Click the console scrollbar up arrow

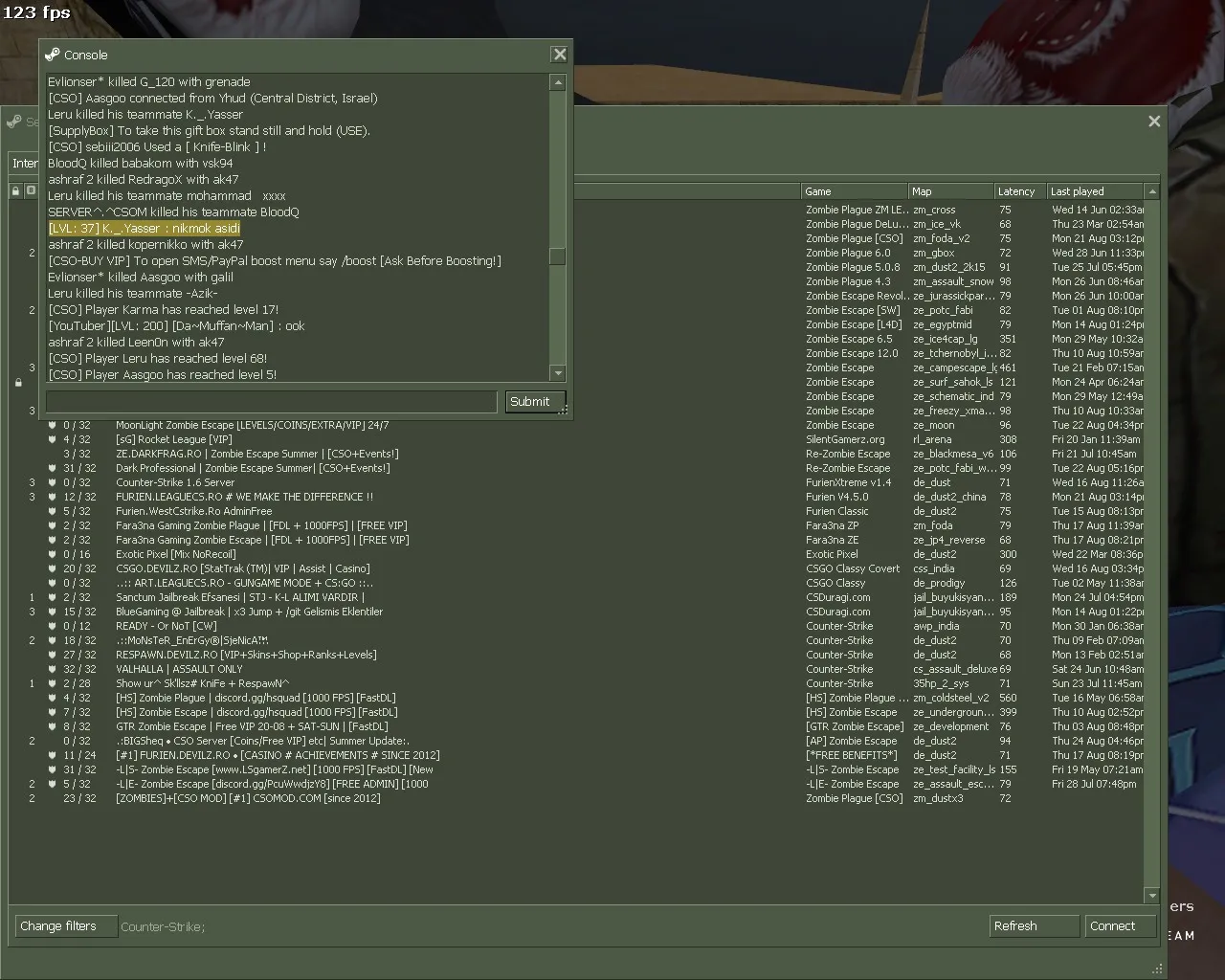point(558,83)
